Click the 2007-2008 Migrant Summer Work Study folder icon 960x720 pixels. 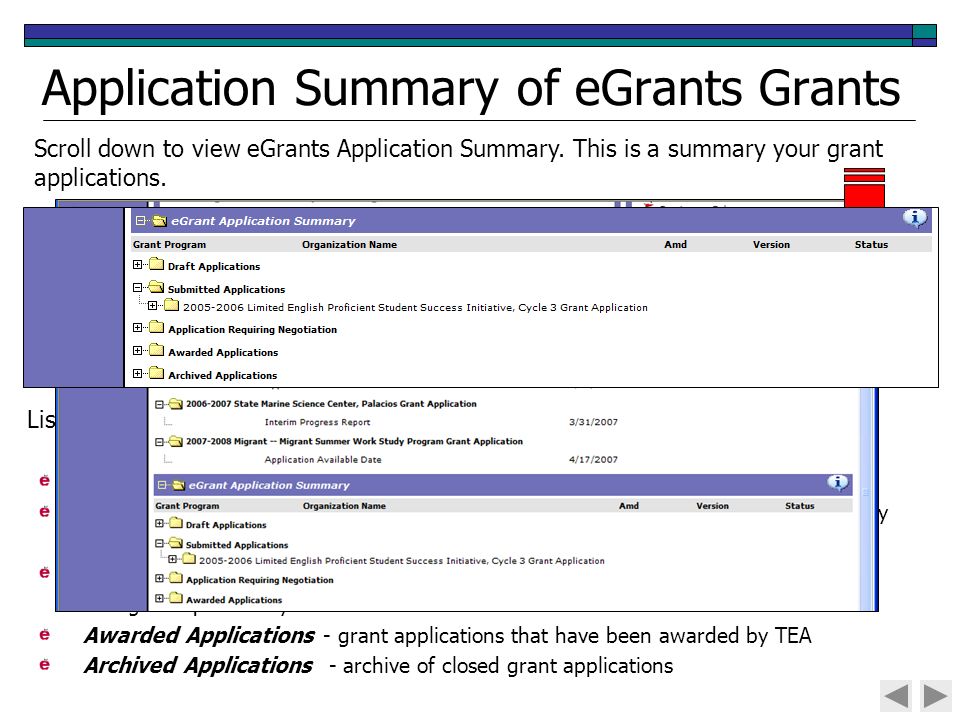tap(176, 441)
